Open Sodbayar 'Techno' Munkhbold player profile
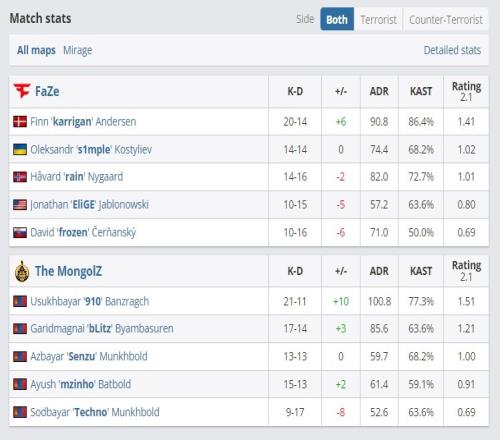The height and width of the screenshot is (440, 500). click(95, 412)
